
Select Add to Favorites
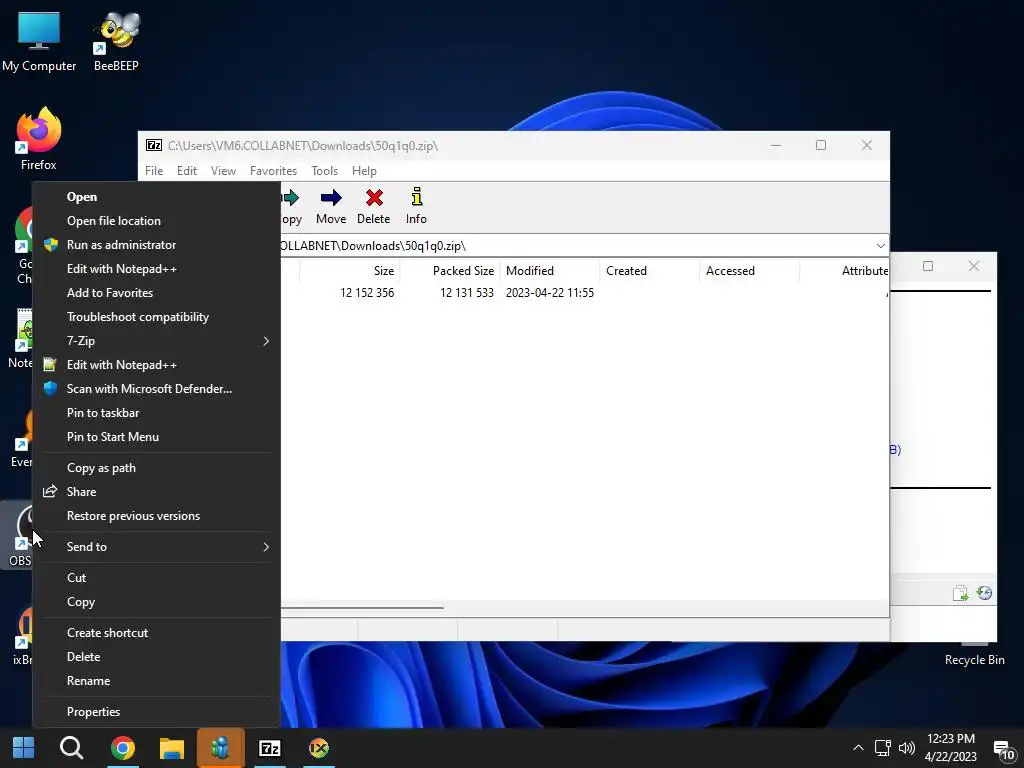157,293
